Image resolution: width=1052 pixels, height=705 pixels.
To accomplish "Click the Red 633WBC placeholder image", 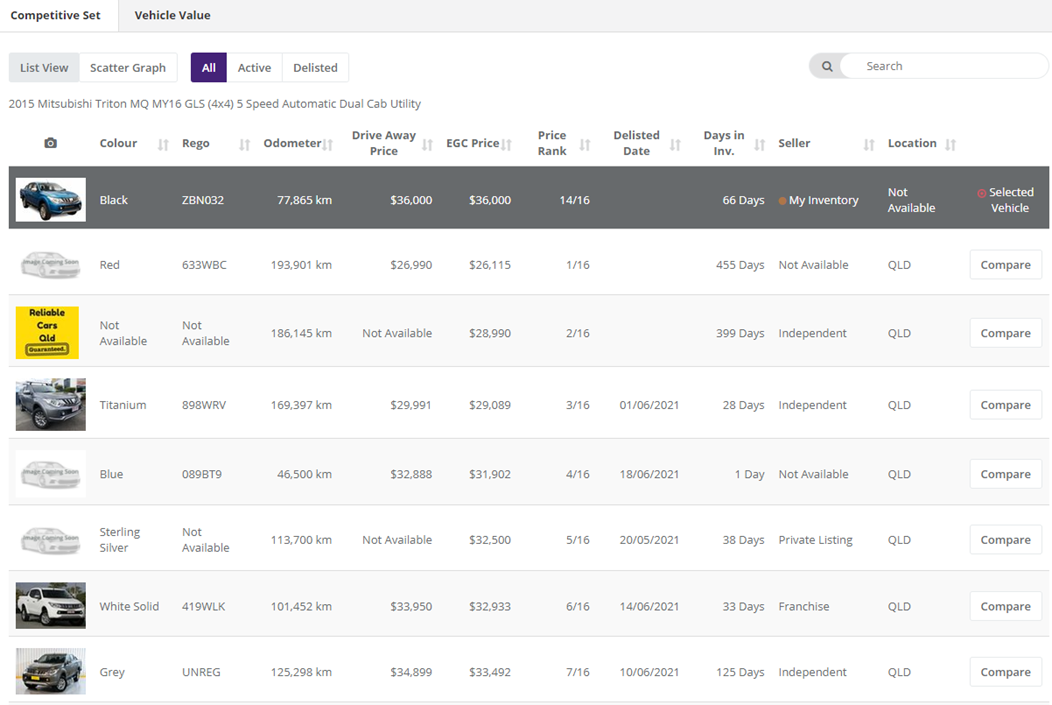I will (51, 264).
